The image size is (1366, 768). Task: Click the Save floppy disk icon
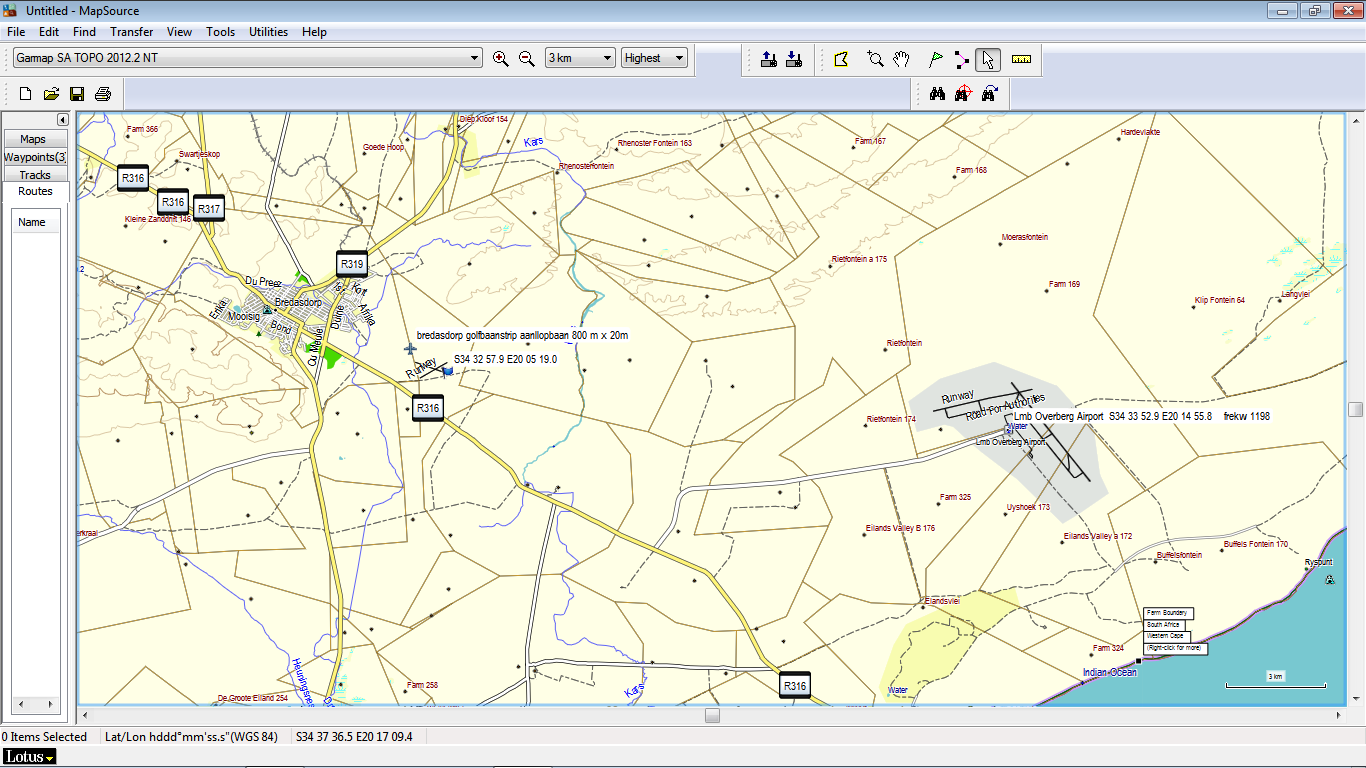[x=76, y=94]
